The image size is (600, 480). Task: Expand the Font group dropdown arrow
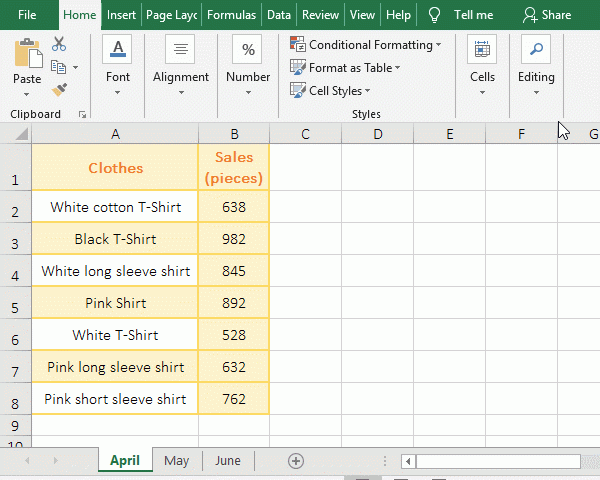tap(117, 93)
